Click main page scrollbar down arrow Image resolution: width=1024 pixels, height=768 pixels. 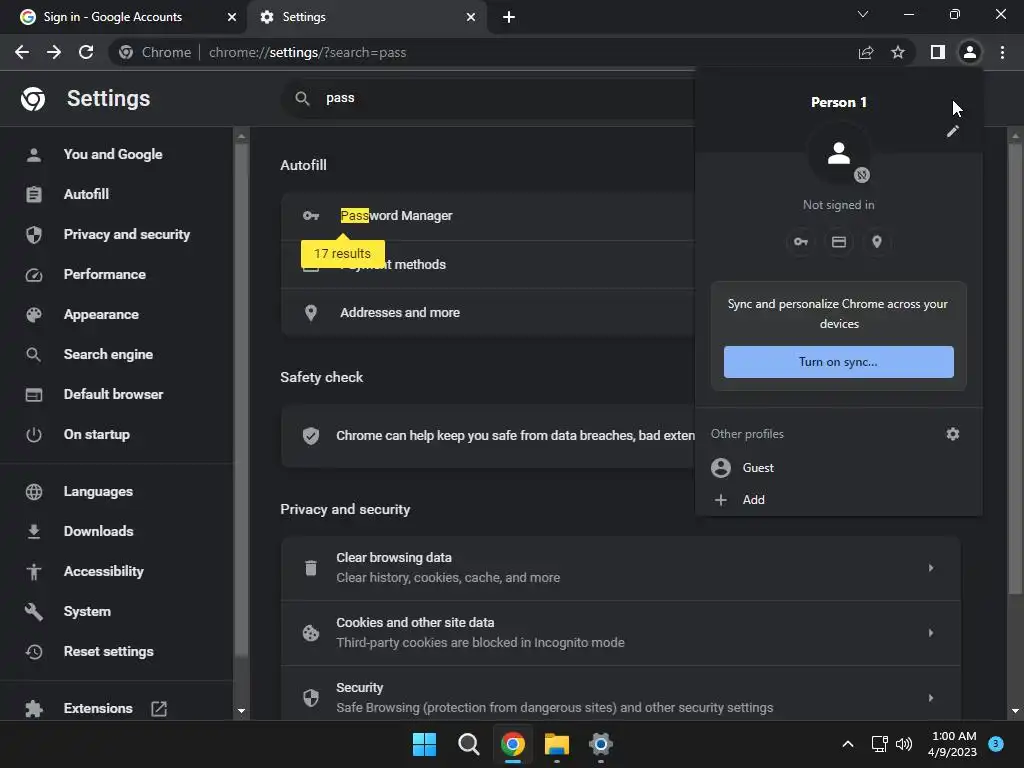(1015, 711)
